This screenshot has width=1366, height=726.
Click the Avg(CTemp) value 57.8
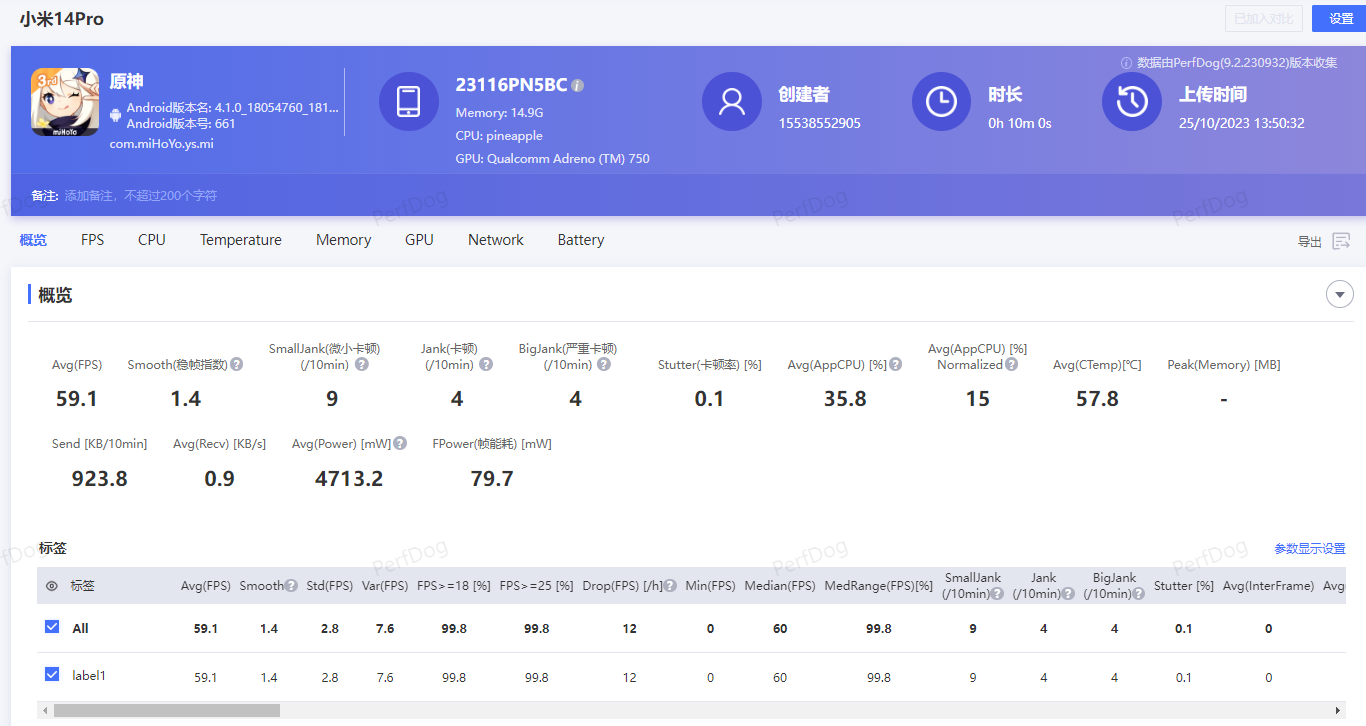tap(1097, 399)
